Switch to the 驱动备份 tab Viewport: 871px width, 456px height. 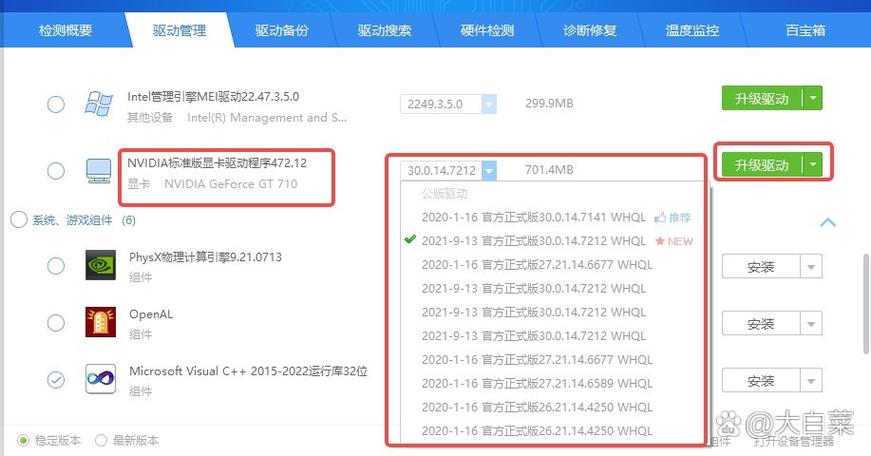tap(282, 30)
